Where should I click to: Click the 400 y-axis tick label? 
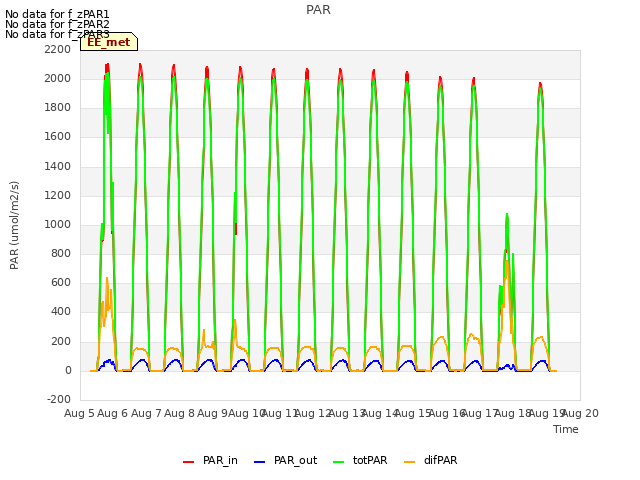61,312
